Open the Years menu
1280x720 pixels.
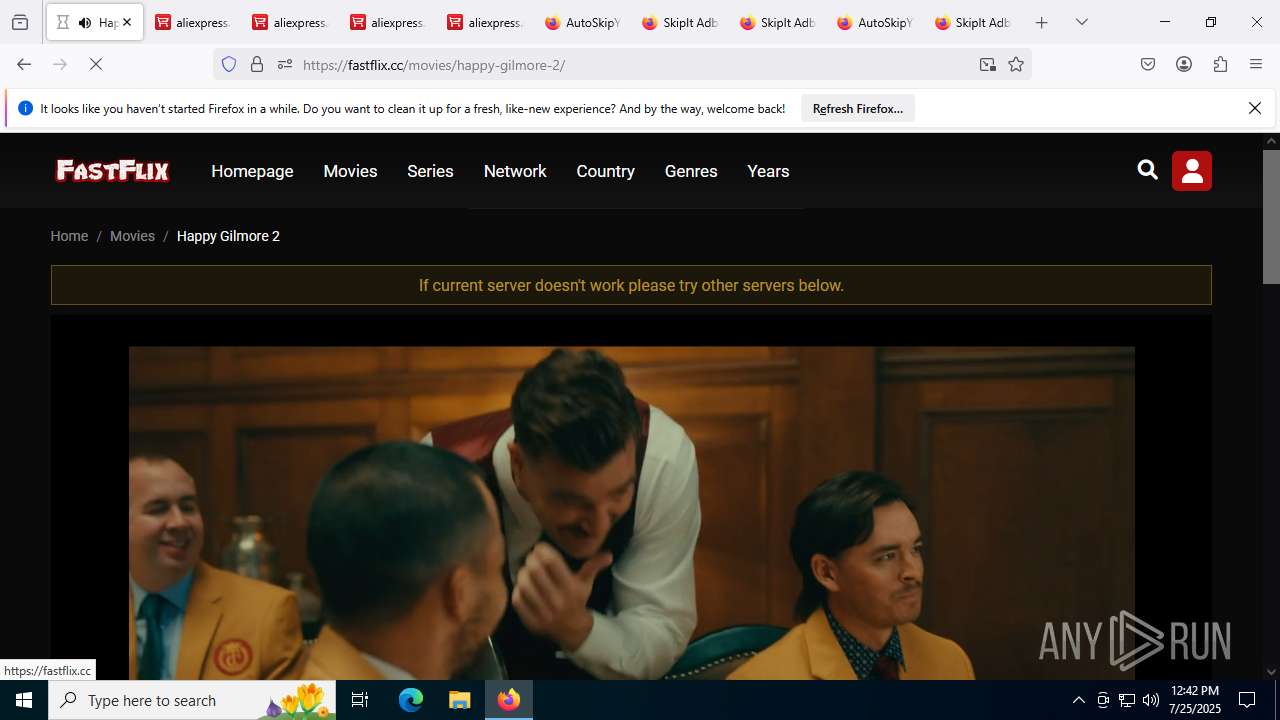pos(768,171)
